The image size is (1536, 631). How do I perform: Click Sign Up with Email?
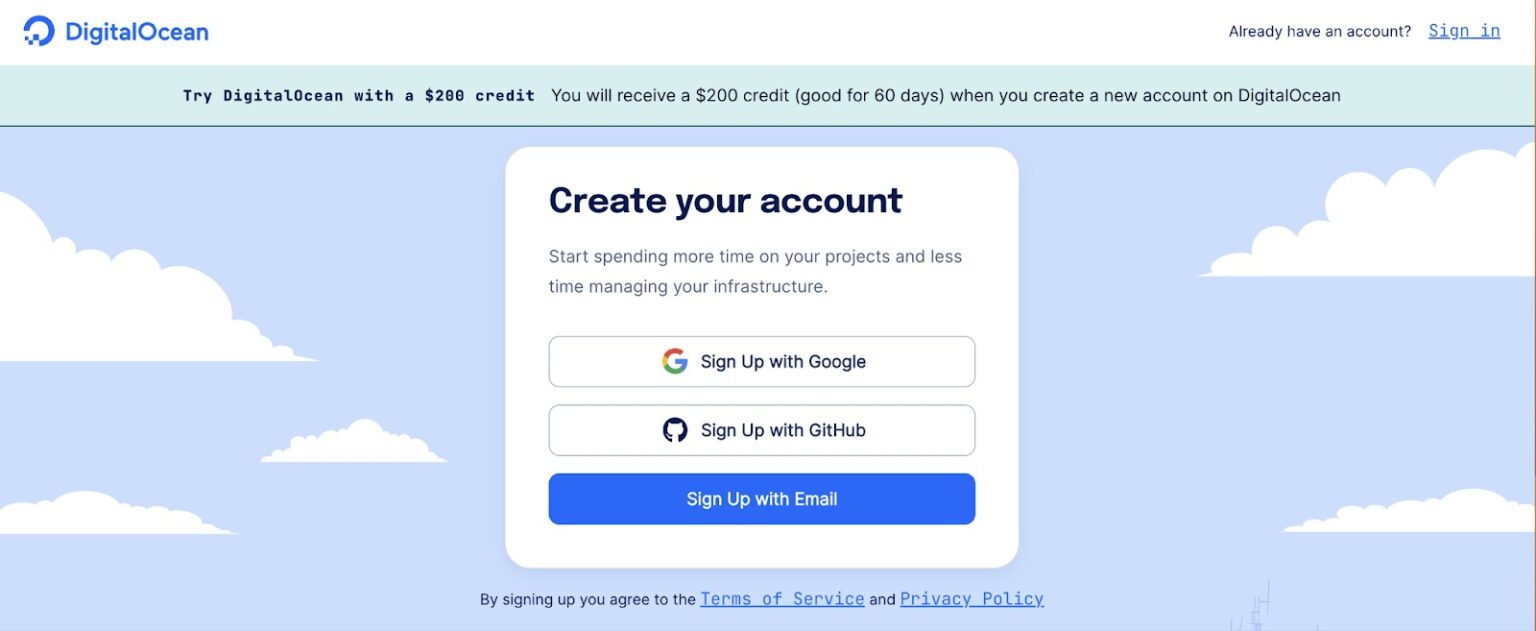pyautogui.click(x=761, y=498)
